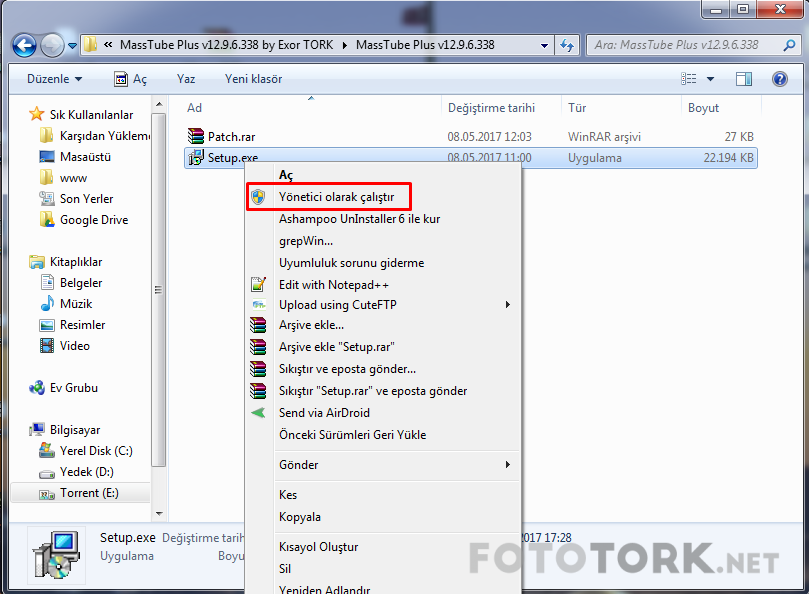Screen dimensions: 809x594
Task: Select the Patch.rar file
Action: [231, 137]
